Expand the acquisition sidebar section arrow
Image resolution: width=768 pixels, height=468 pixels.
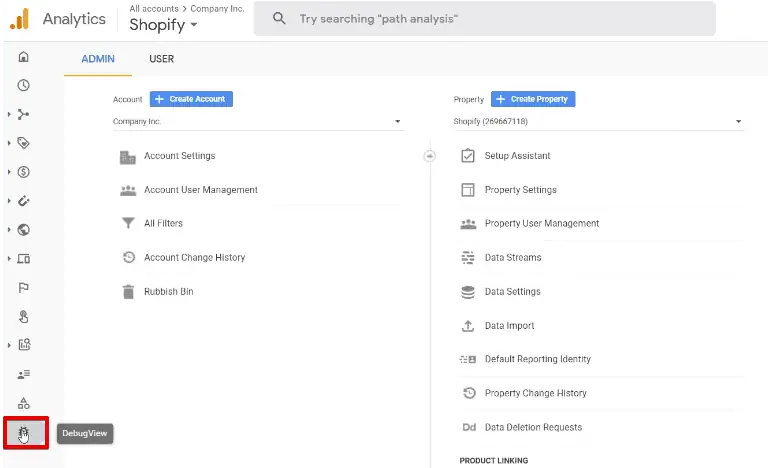(x=9, y=114)
